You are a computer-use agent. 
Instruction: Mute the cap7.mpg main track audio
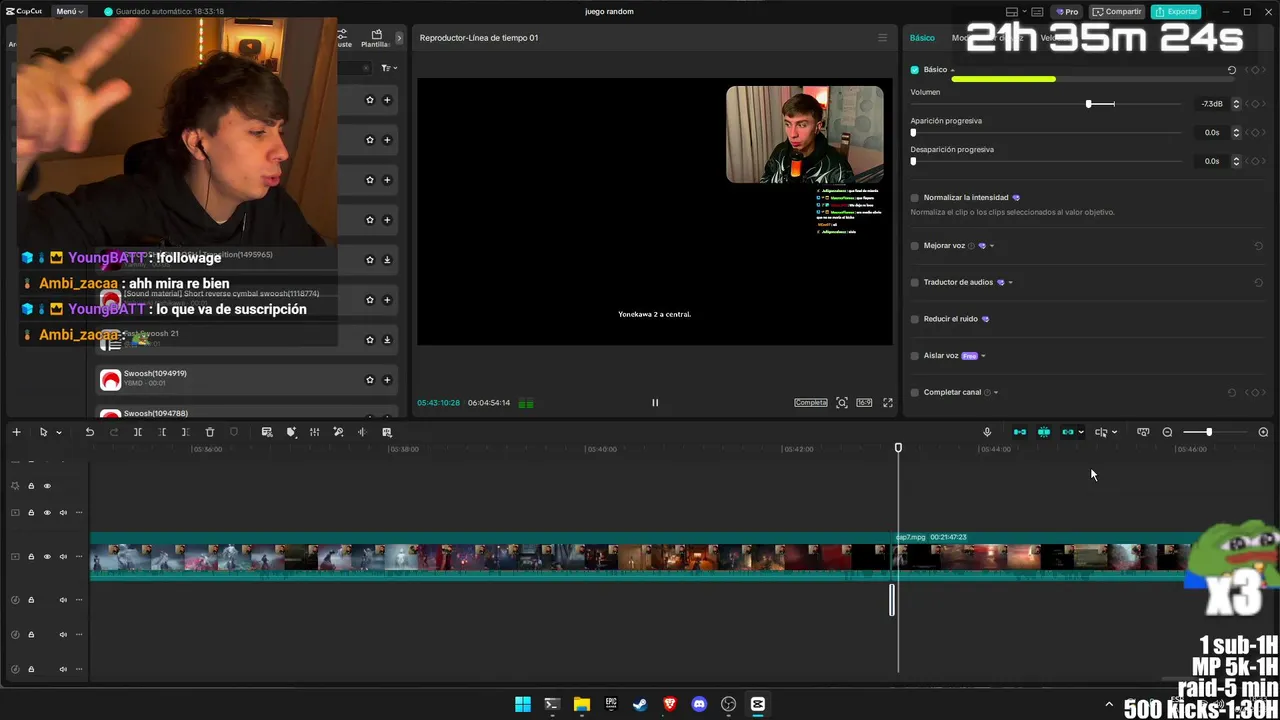tap(63, 556)
